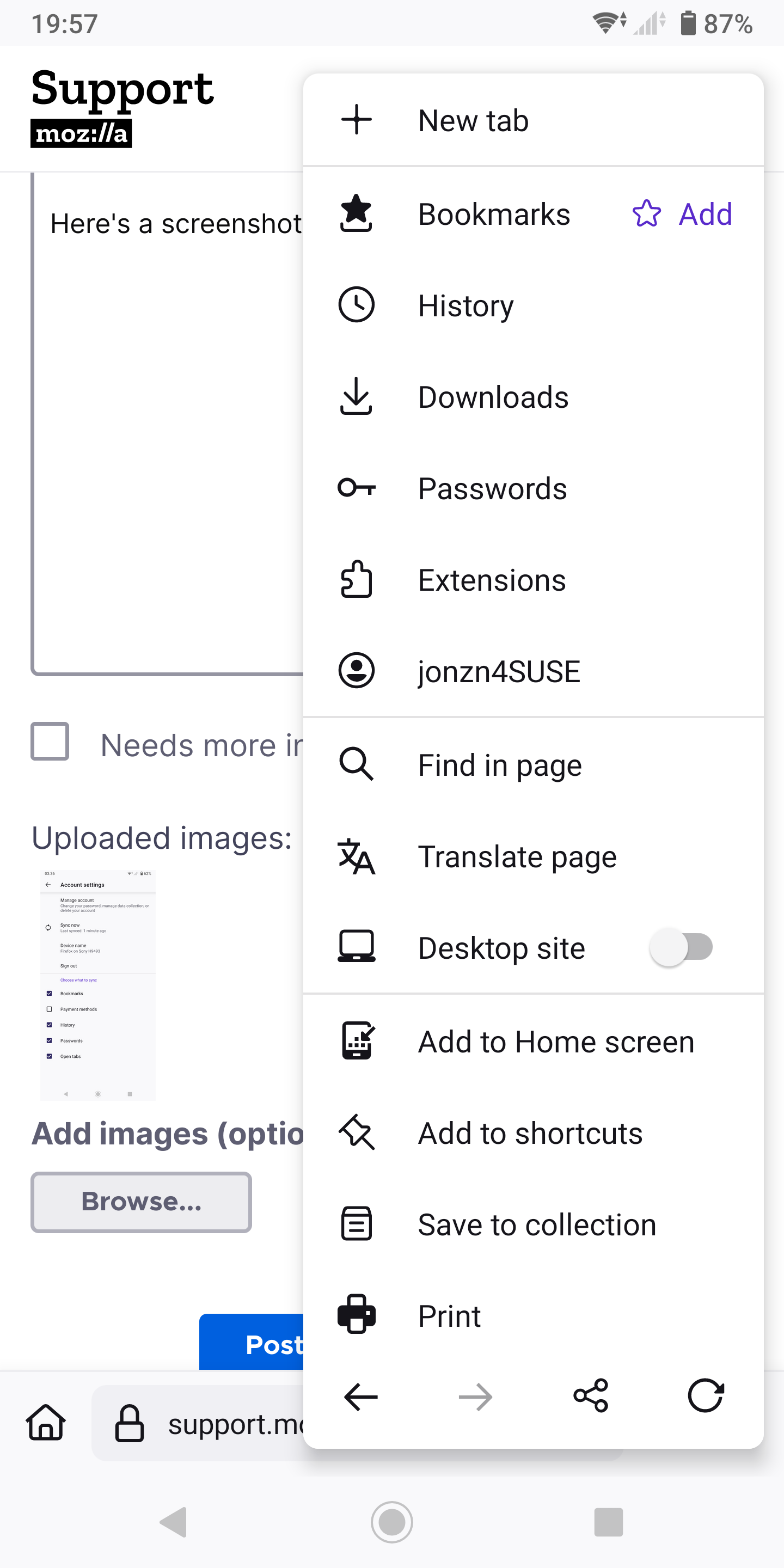Select Downloads in the menu
Image resolution: width=784 pixels, height=1568 pixels.
533,397
